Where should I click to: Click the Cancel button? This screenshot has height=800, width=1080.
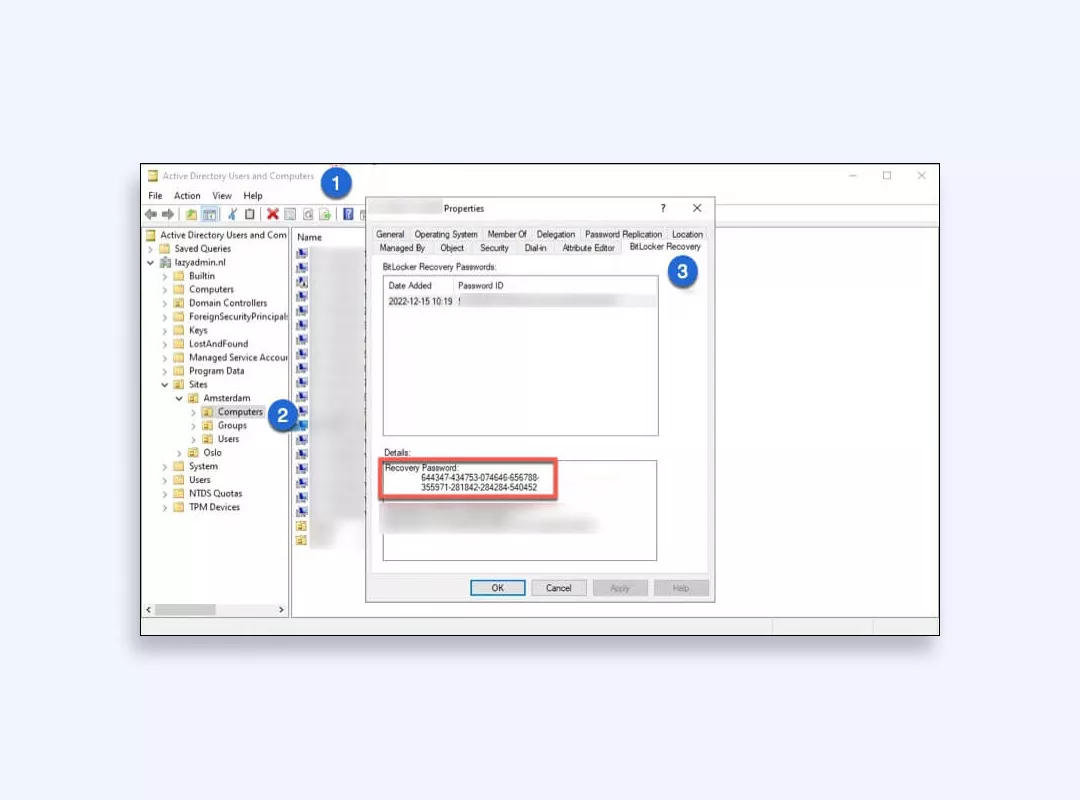coord(558,588)
